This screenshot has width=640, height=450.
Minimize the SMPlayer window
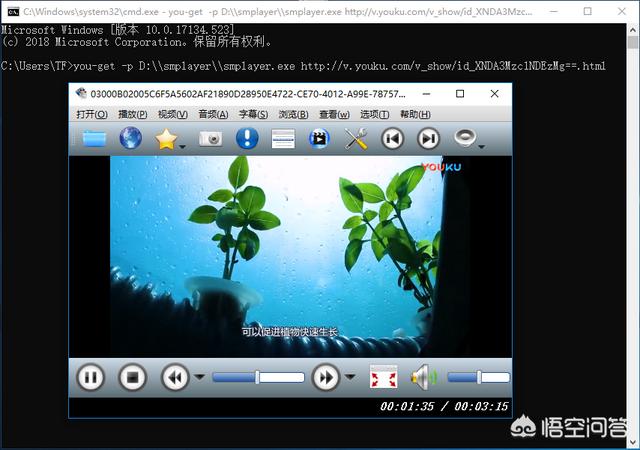(427, 94)
